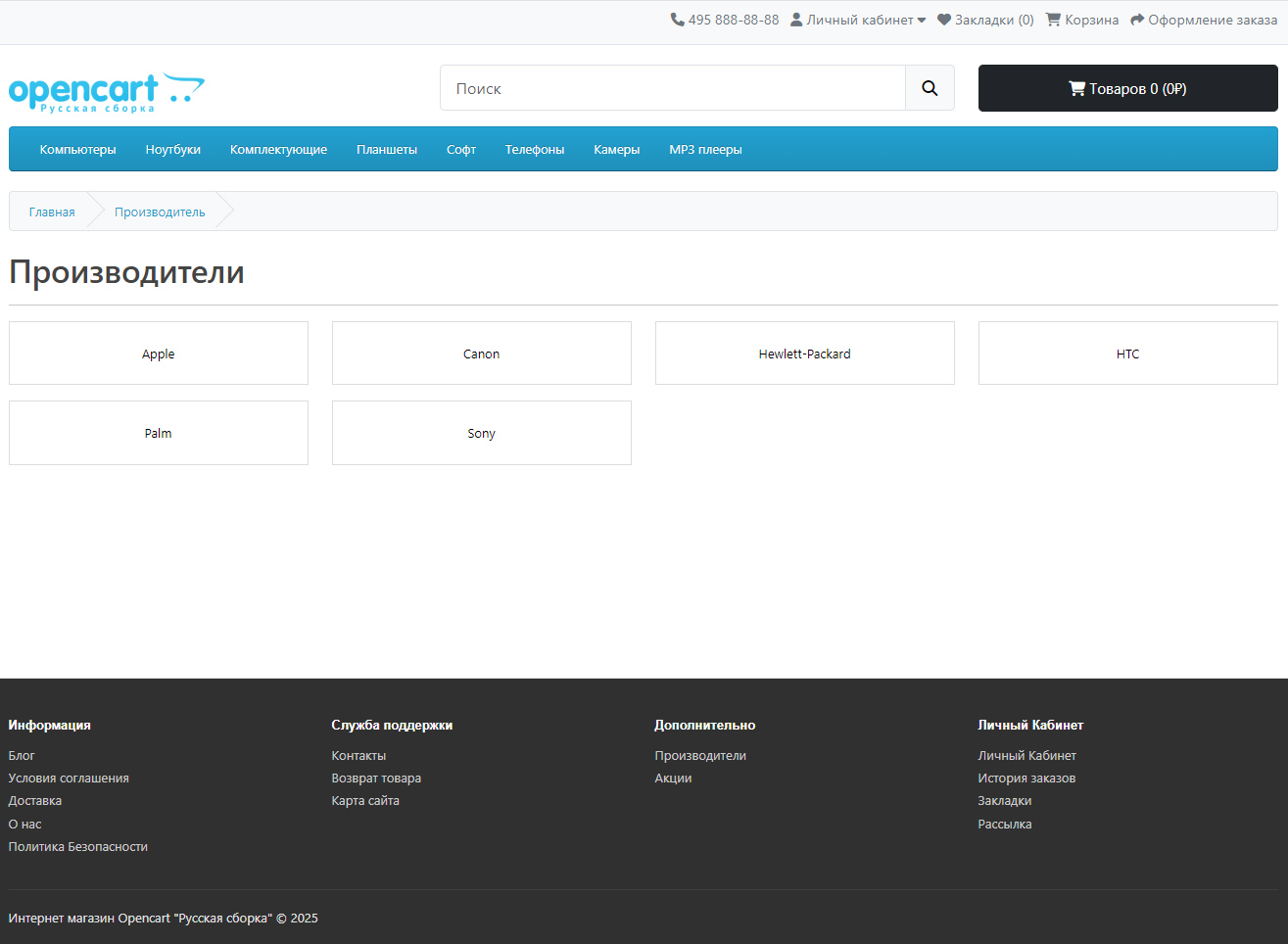1288x944 pixels.
Task: Open the Компьютеры menu category
Action: 77,150
